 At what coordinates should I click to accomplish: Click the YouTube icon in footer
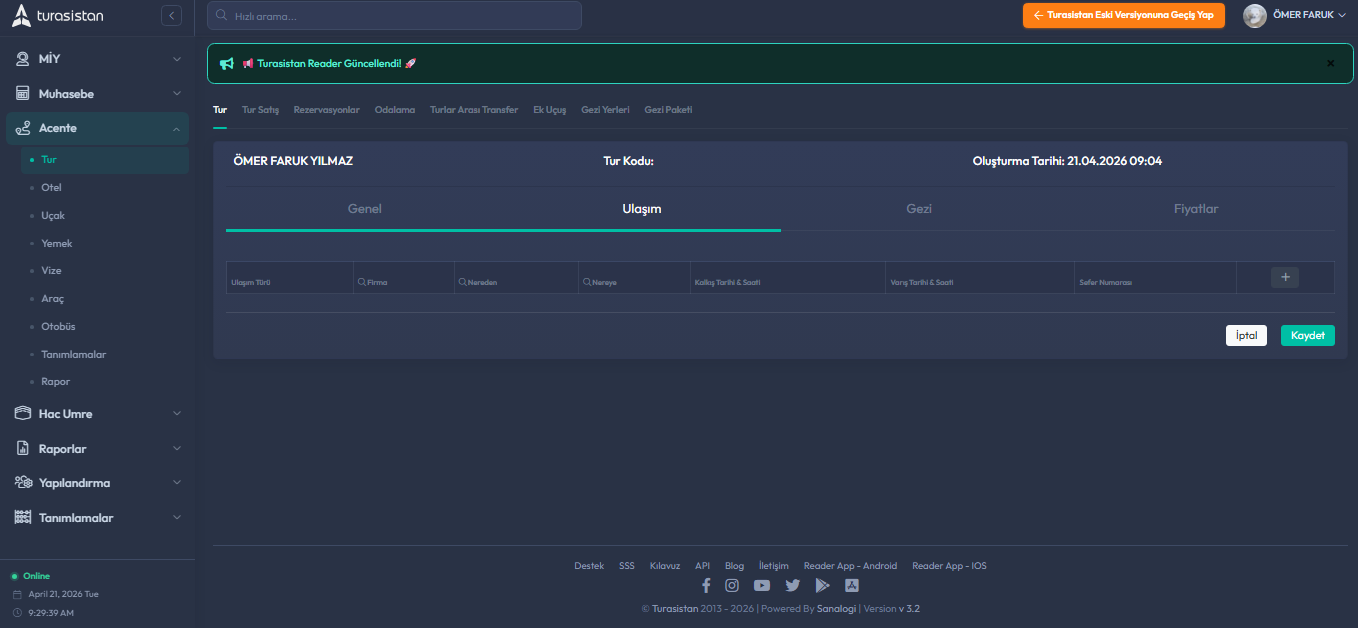pos(762,586)
